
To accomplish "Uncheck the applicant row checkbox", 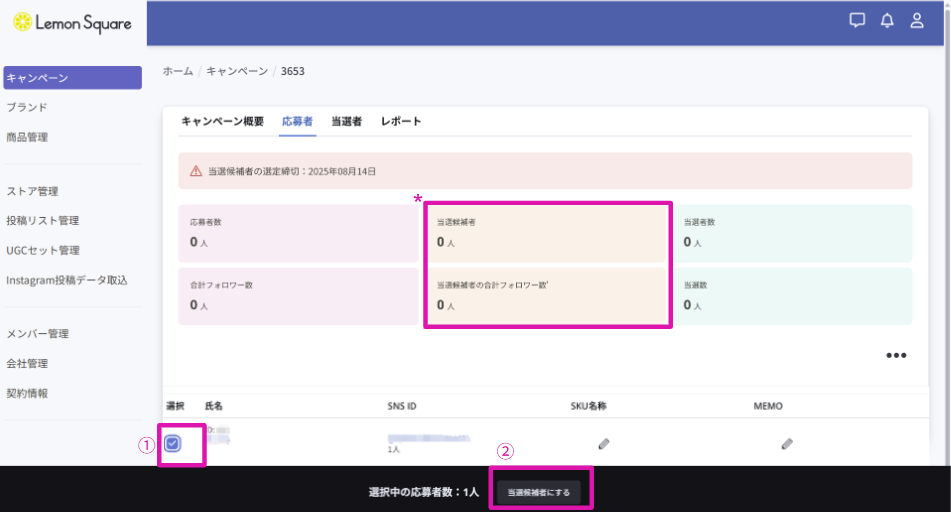I will click(x=173, y=443).
